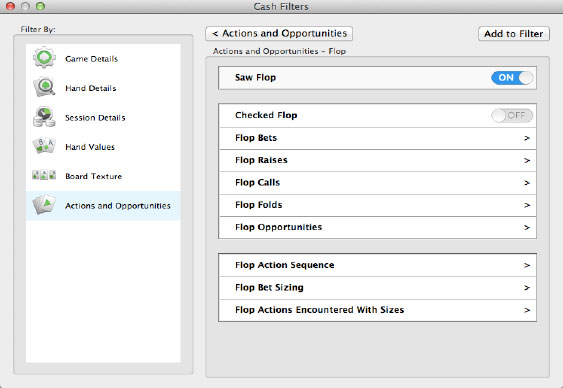
Task: Select Game Details label in sidebar
Action: [x=92, y=59]
